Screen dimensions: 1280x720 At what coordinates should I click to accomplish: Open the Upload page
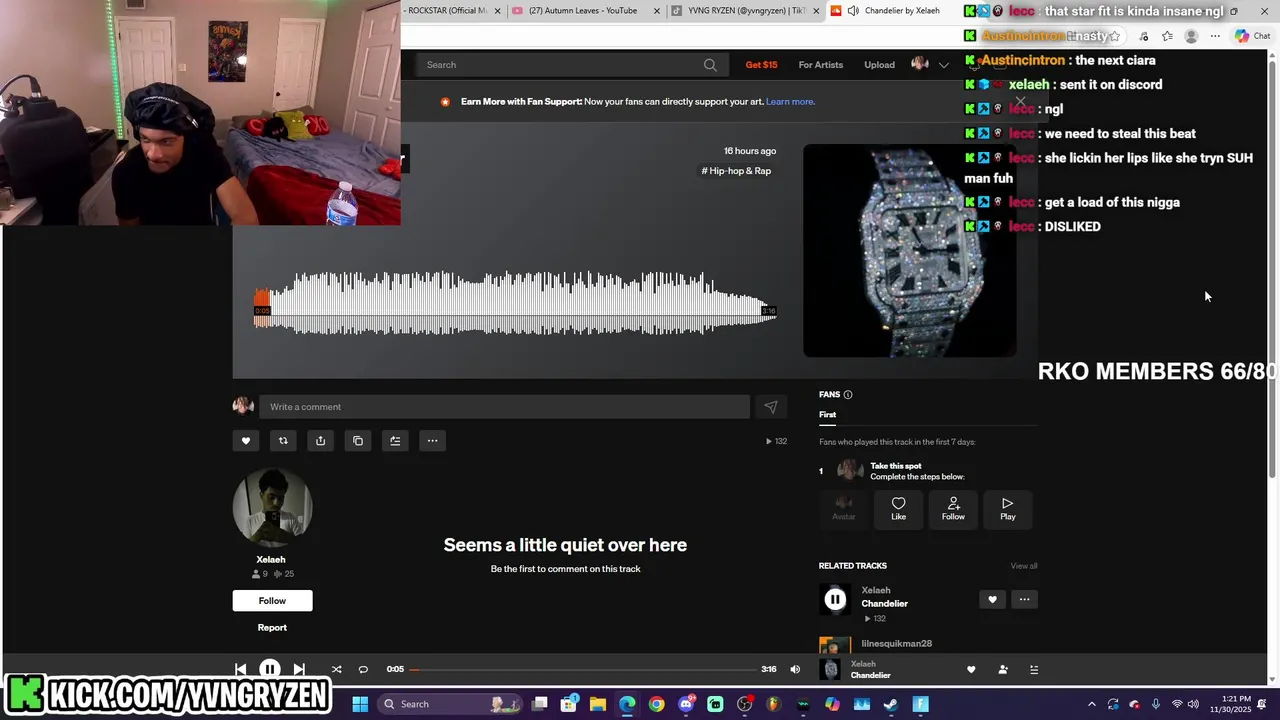[x=879, y=65]
